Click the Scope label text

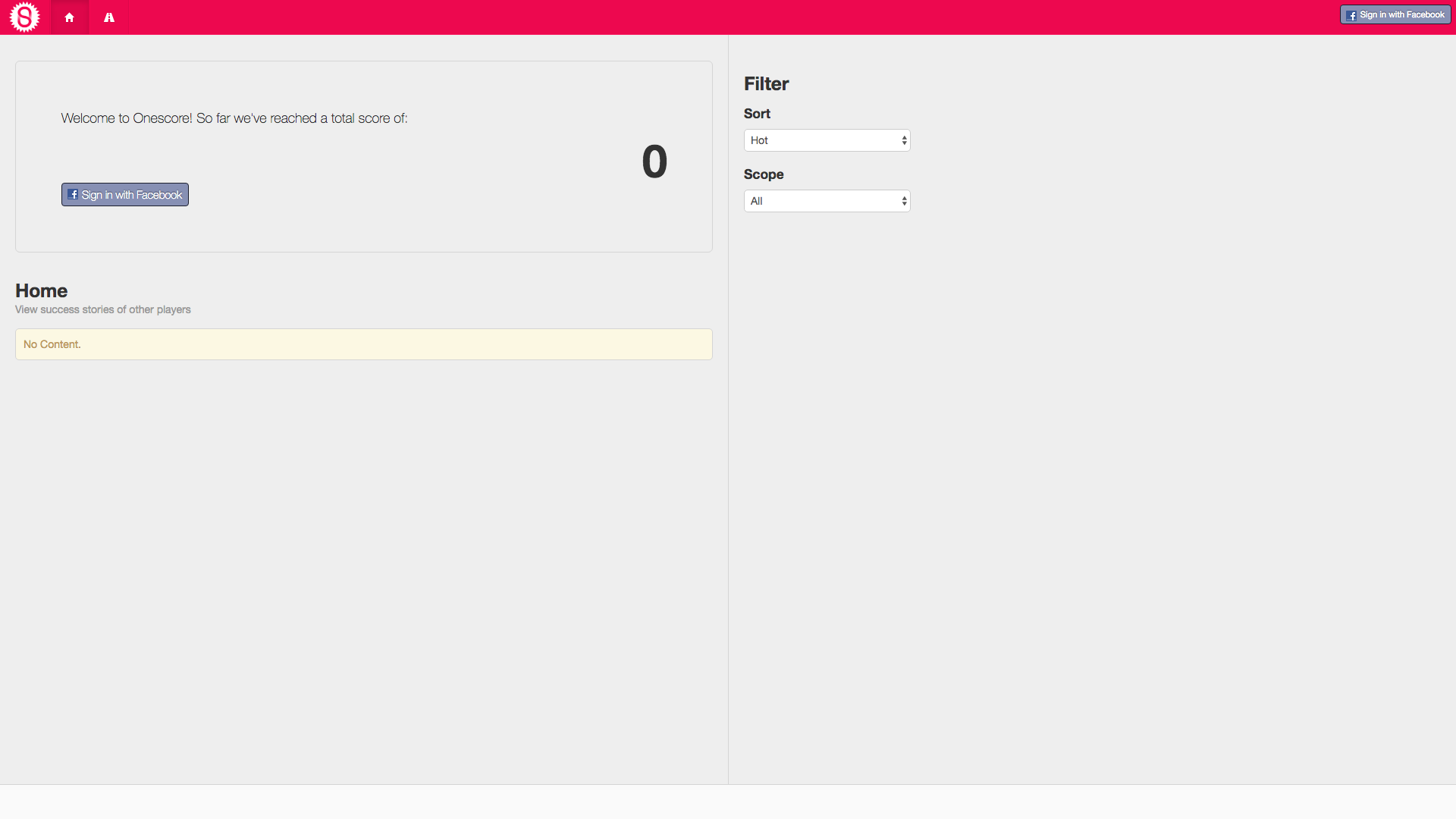(x=764, y=174)
